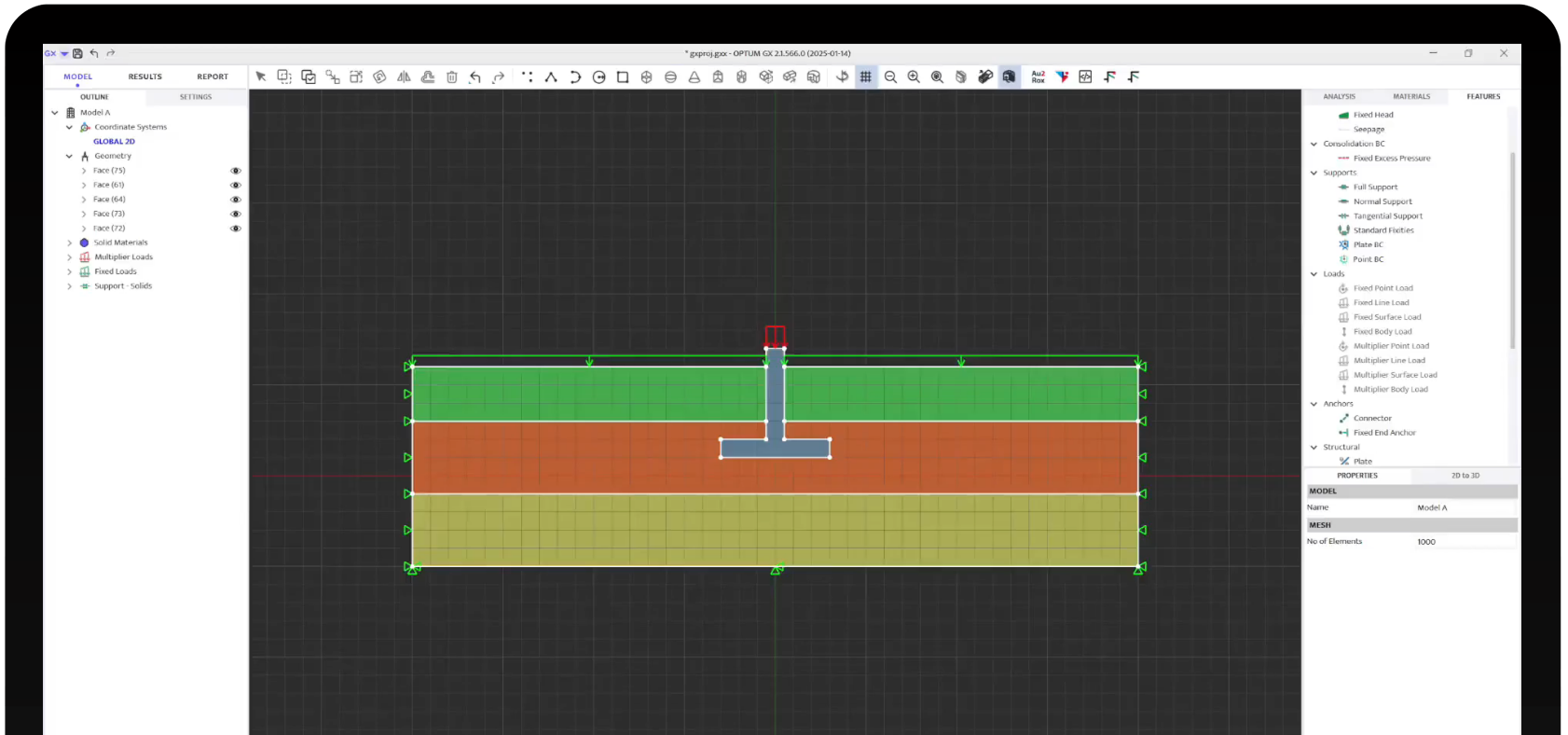This screenshot has height=735, width=1568.
Task: Click the save disk icon in title bar
Action: 77,53
